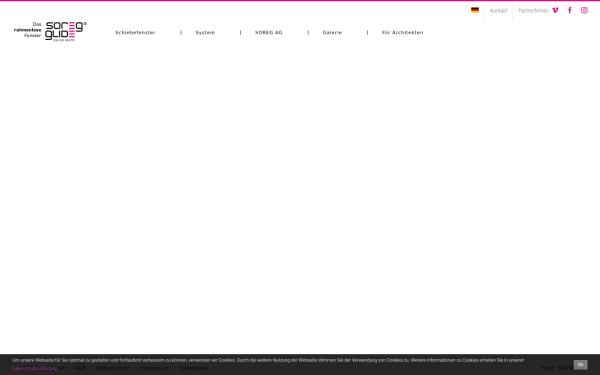600x375 pixels.
Task: Open the Schiebefenster menu
Action: (x=135, y=33)
